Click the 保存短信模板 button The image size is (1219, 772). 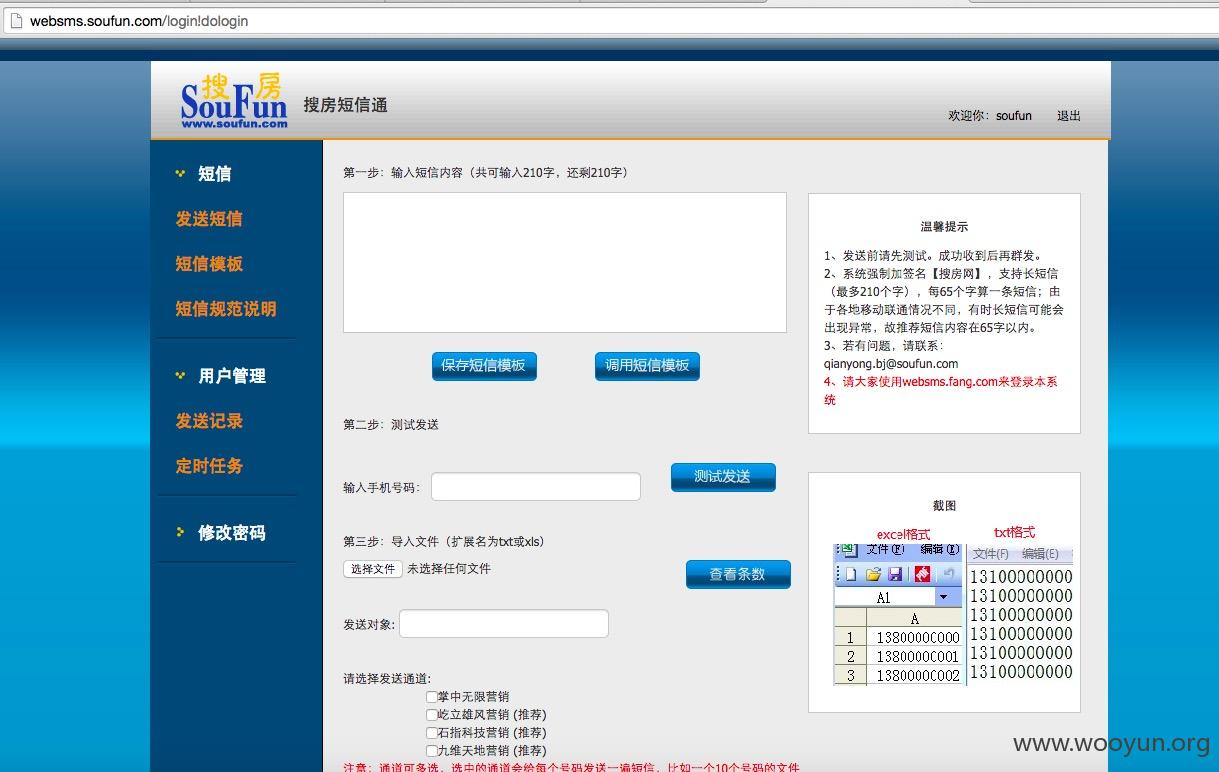click(x=484, y=366)
